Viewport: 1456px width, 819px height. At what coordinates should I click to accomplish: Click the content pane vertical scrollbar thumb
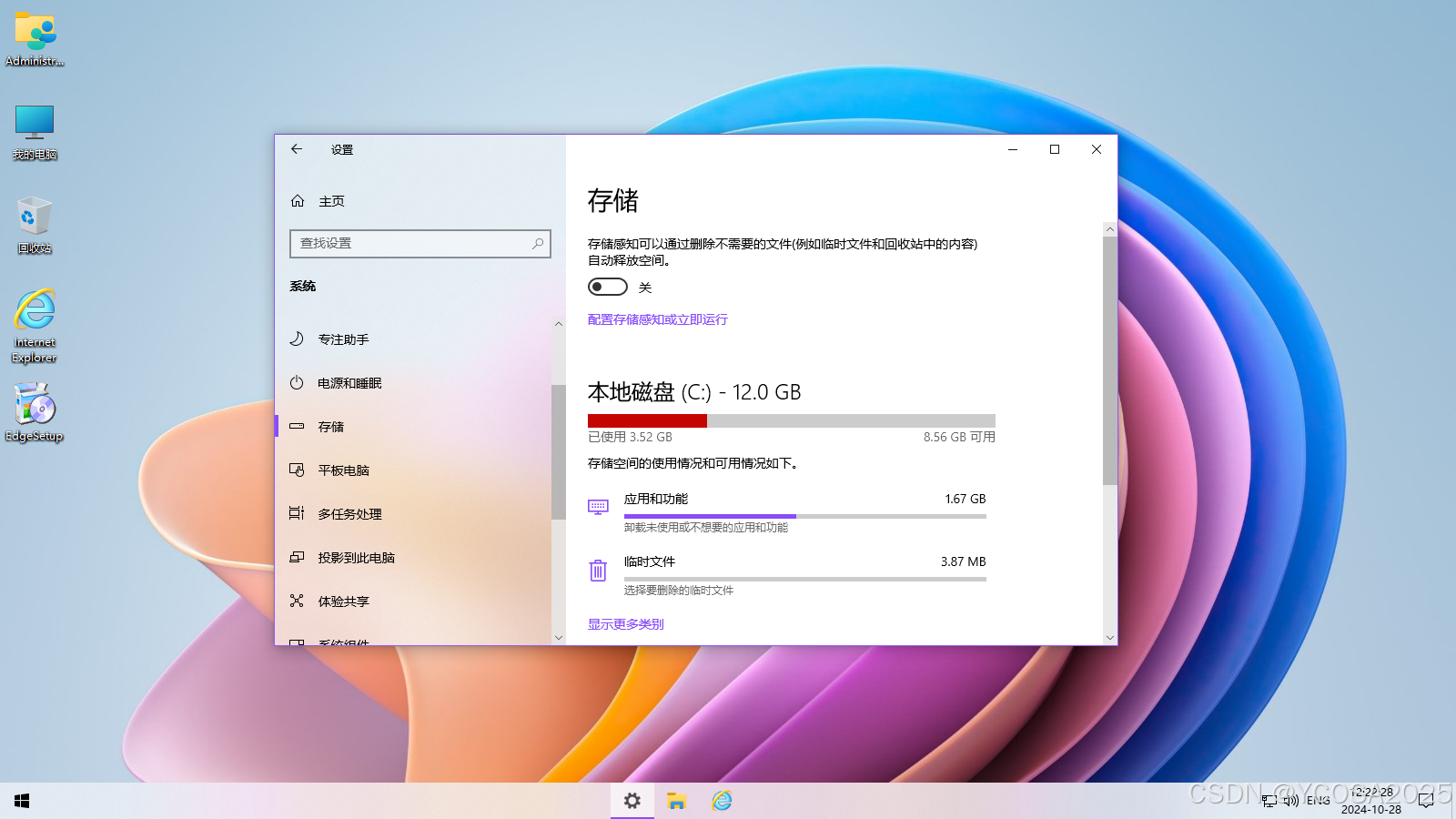click(1109, 360)
